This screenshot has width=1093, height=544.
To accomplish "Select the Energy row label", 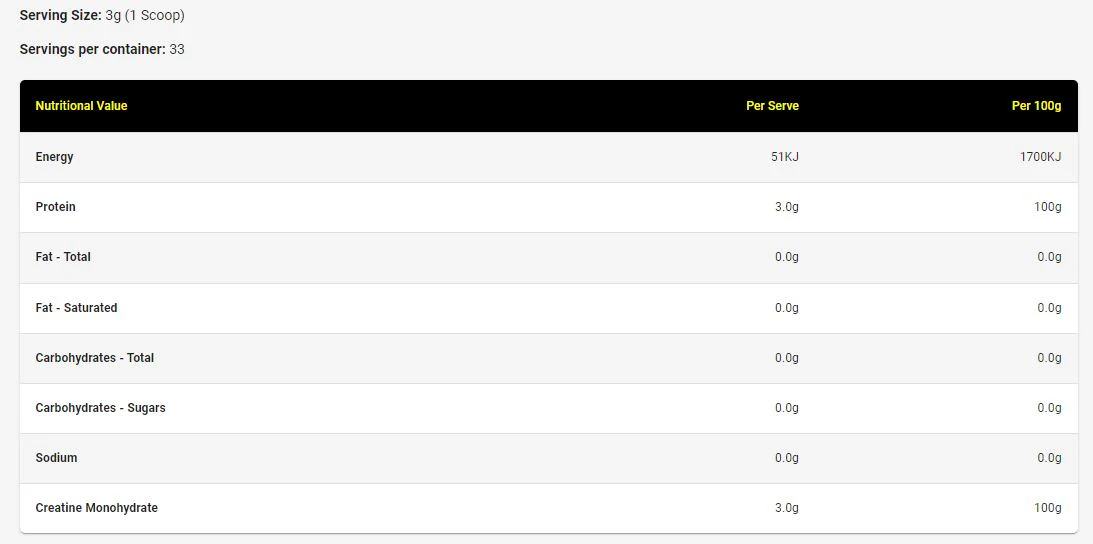I will pos(54,157).
